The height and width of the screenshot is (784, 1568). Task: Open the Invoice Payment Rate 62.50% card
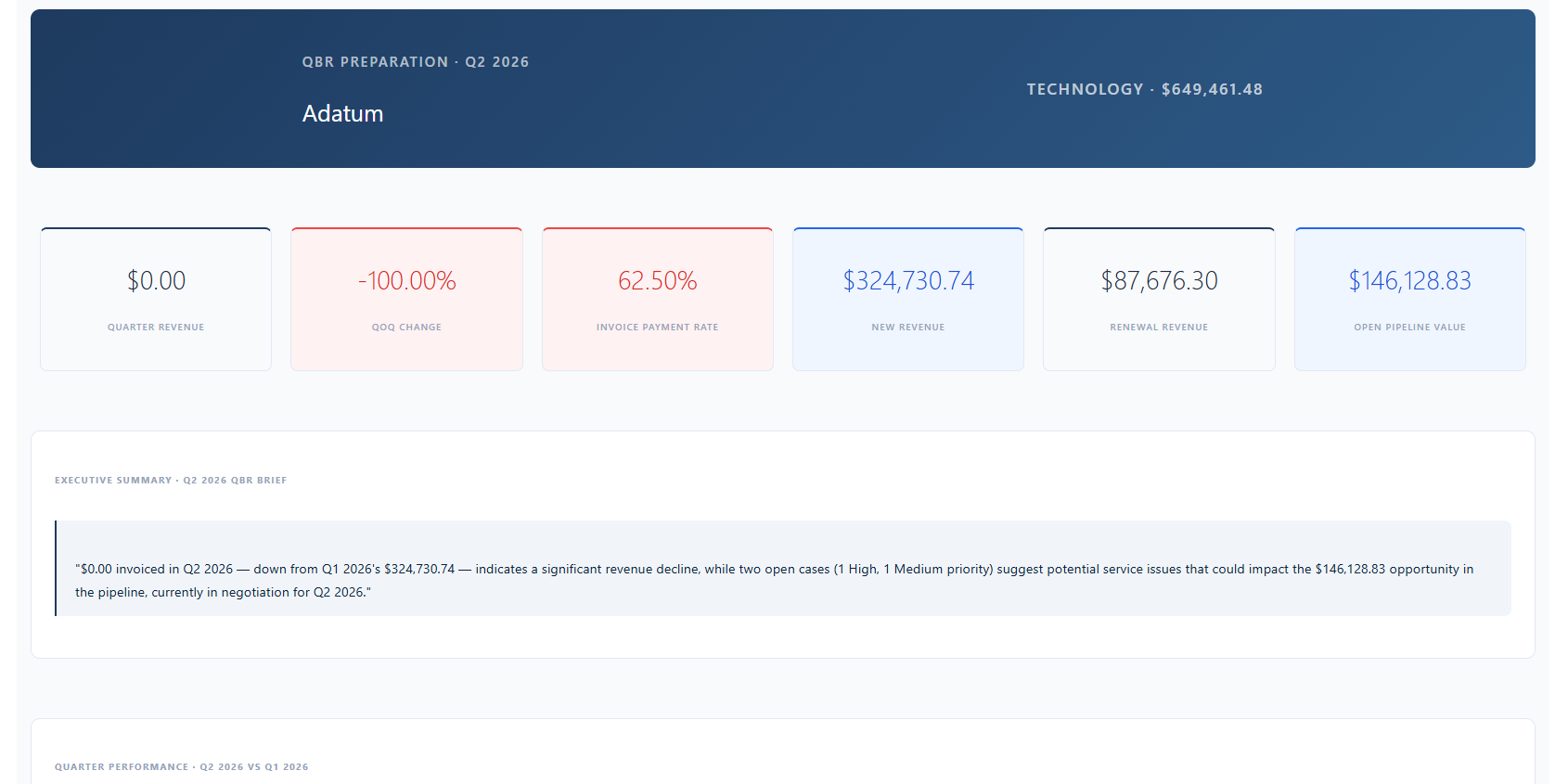[658, 299]
